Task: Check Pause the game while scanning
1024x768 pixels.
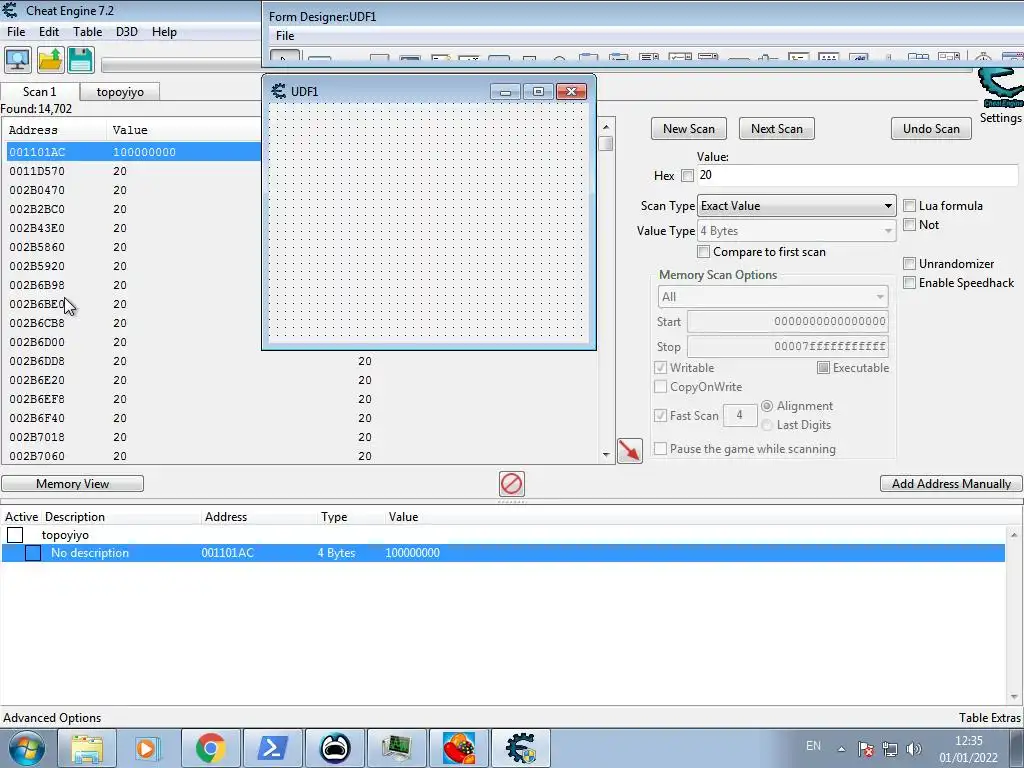Action: [660, 449]
